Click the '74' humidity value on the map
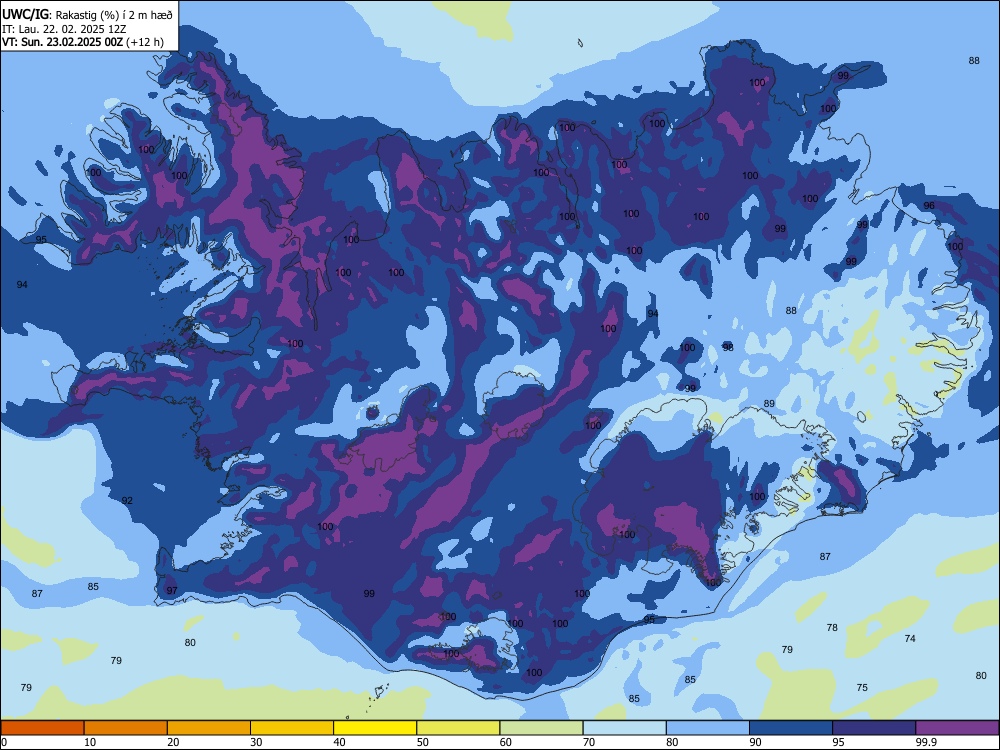This screenshot has width=1000, height=750. (x=910, y=638)
